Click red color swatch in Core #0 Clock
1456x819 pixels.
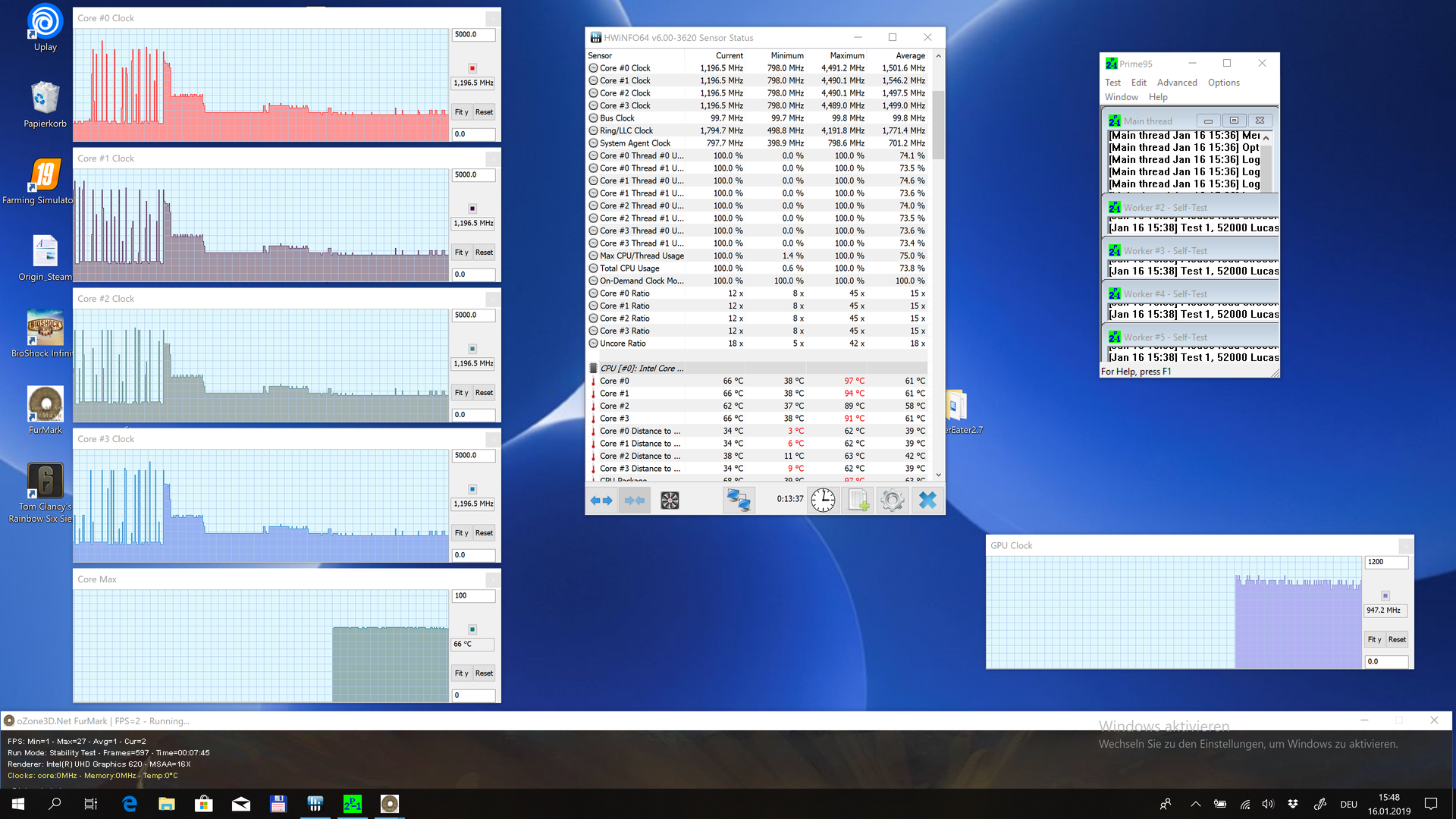472,68
